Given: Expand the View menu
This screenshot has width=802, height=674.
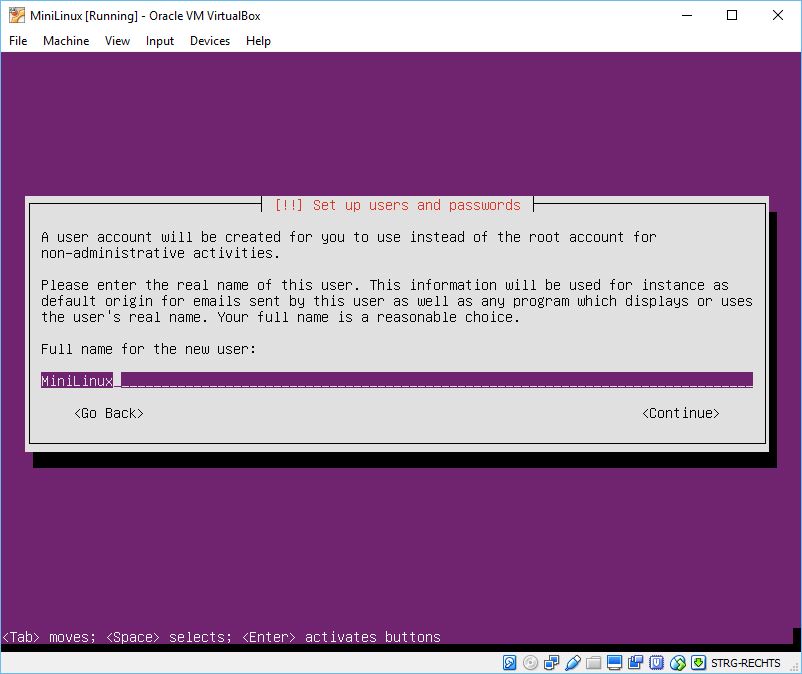Looking at the screenshot, I should [x=117, y=41].
